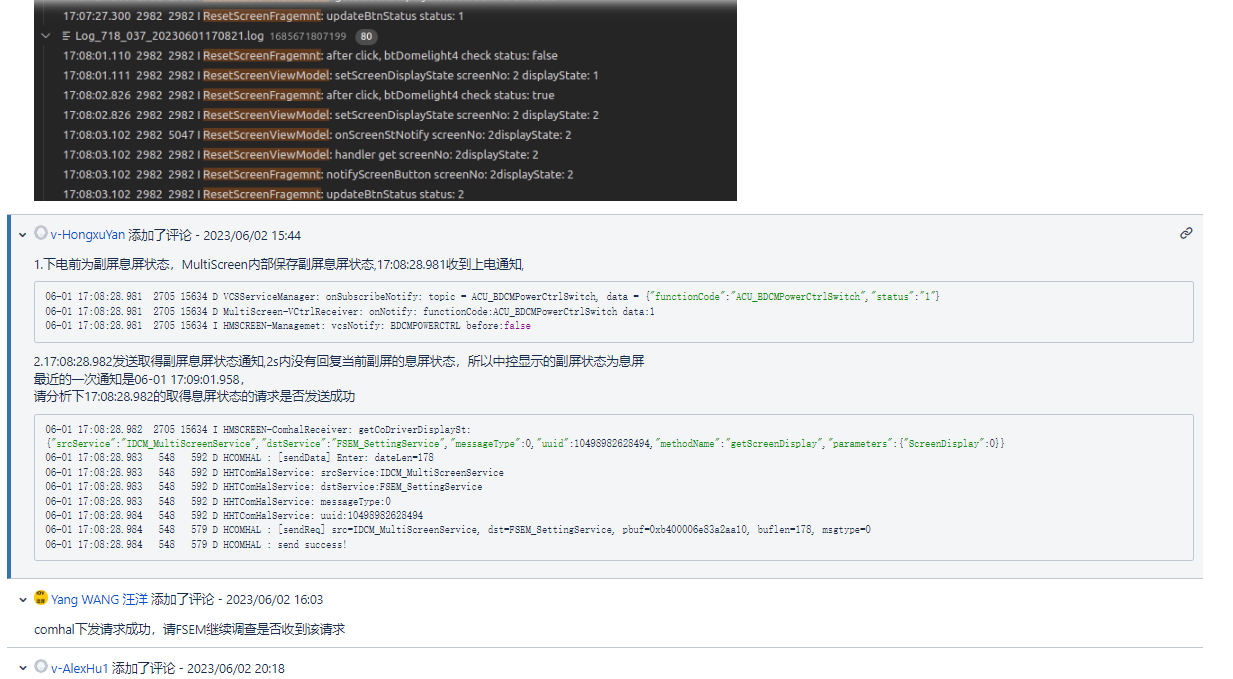
Task: Click code line 'HHTComHalService: uuid:10498982628494'
Action: (x=234, y=515)
